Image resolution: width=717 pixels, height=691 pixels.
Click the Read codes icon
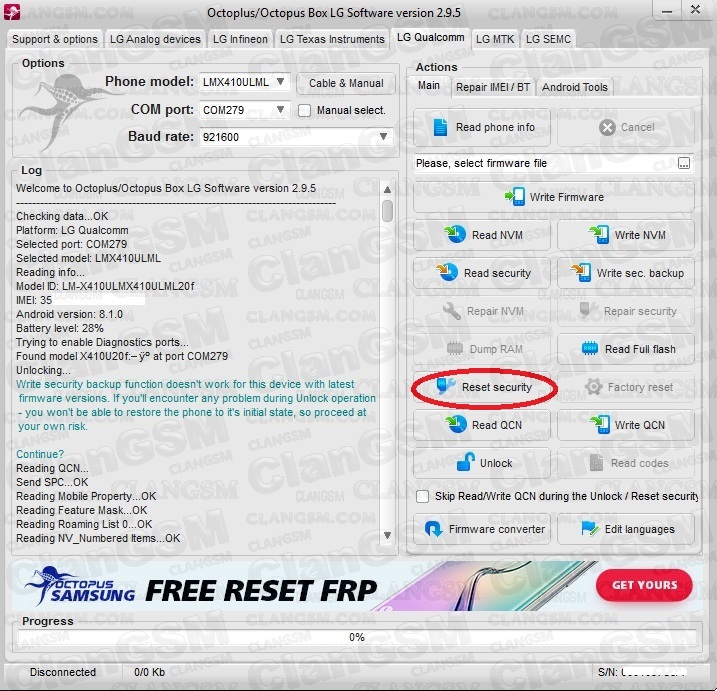tap(596, 463)
